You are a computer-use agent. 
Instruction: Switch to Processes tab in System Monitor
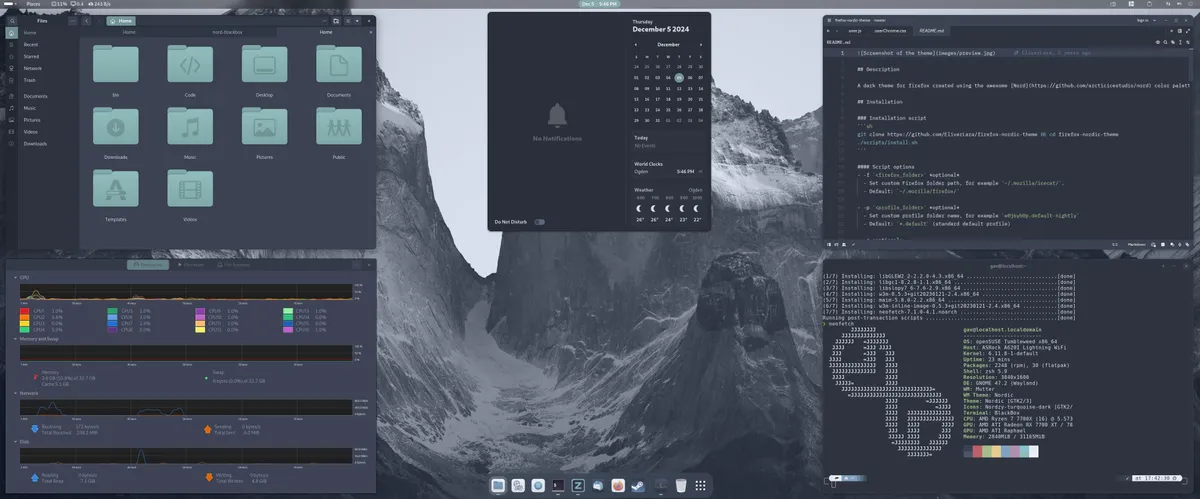pyautogui.click(x=193, y=264)
